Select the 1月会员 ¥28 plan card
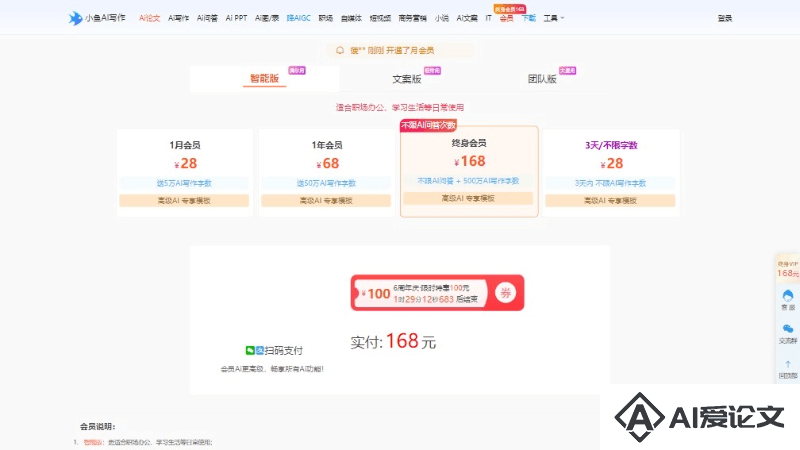 [x=185, y=173]
